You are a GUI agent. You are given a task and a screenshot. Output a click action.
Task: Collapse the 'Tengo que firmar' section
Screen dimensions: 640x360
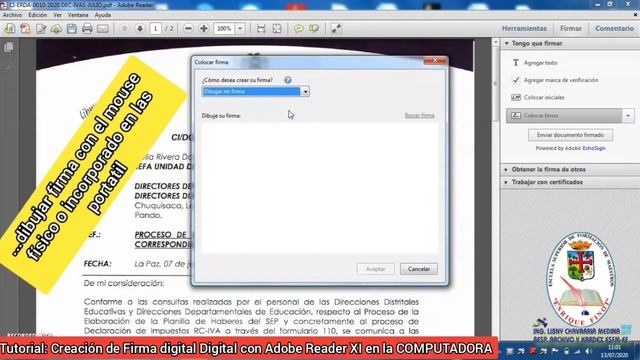(507, 43)
